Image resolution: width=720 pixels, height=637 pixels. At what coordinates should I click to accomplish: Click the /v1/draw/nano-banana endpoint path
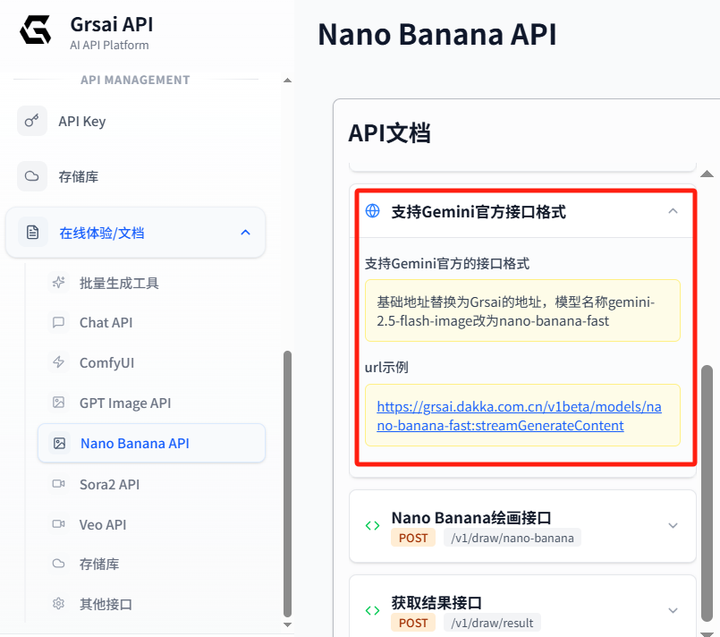point(512,538)
